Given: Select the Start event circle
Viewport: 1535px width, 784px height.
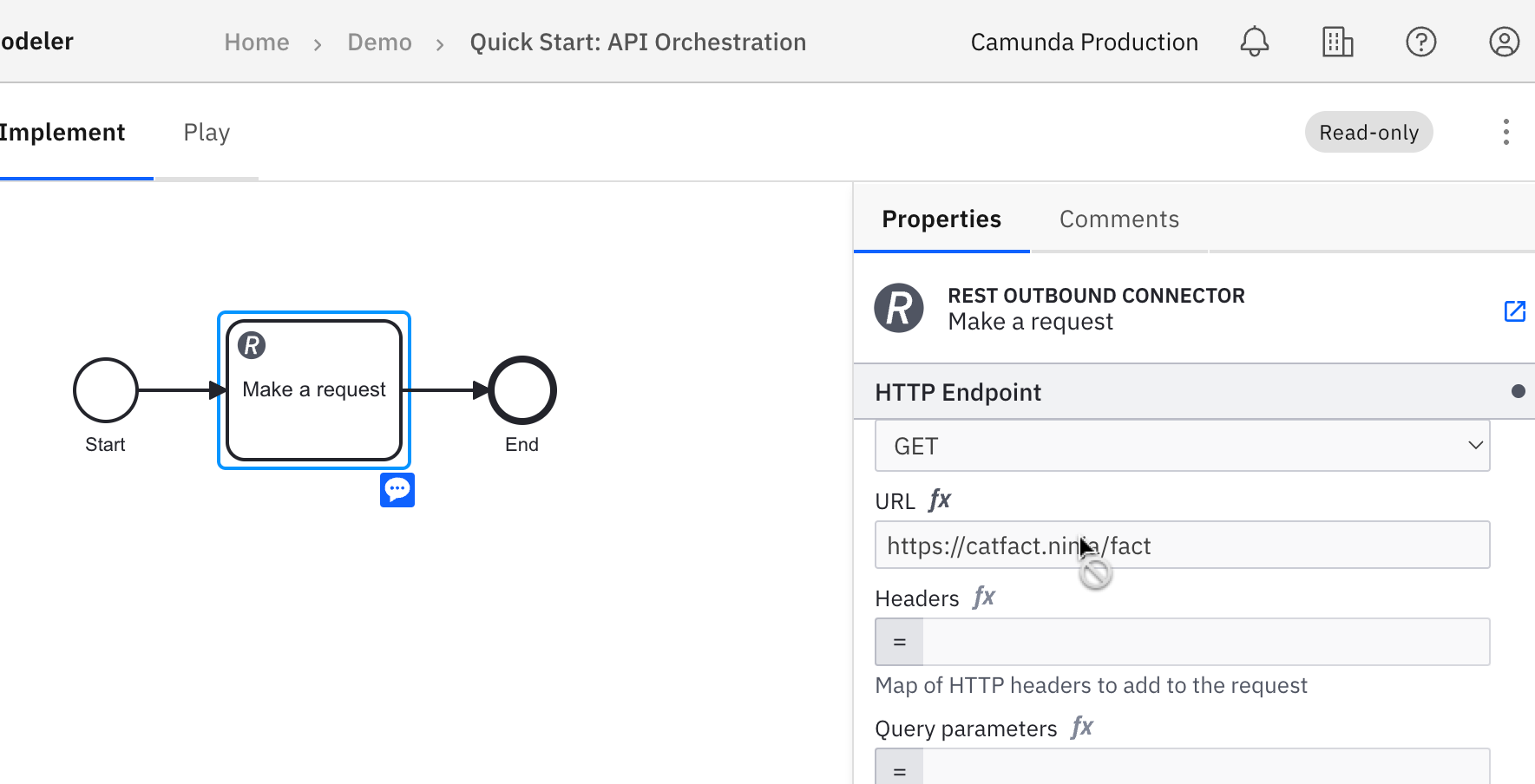Looking at the screenshot, I should tap(106, 390).
